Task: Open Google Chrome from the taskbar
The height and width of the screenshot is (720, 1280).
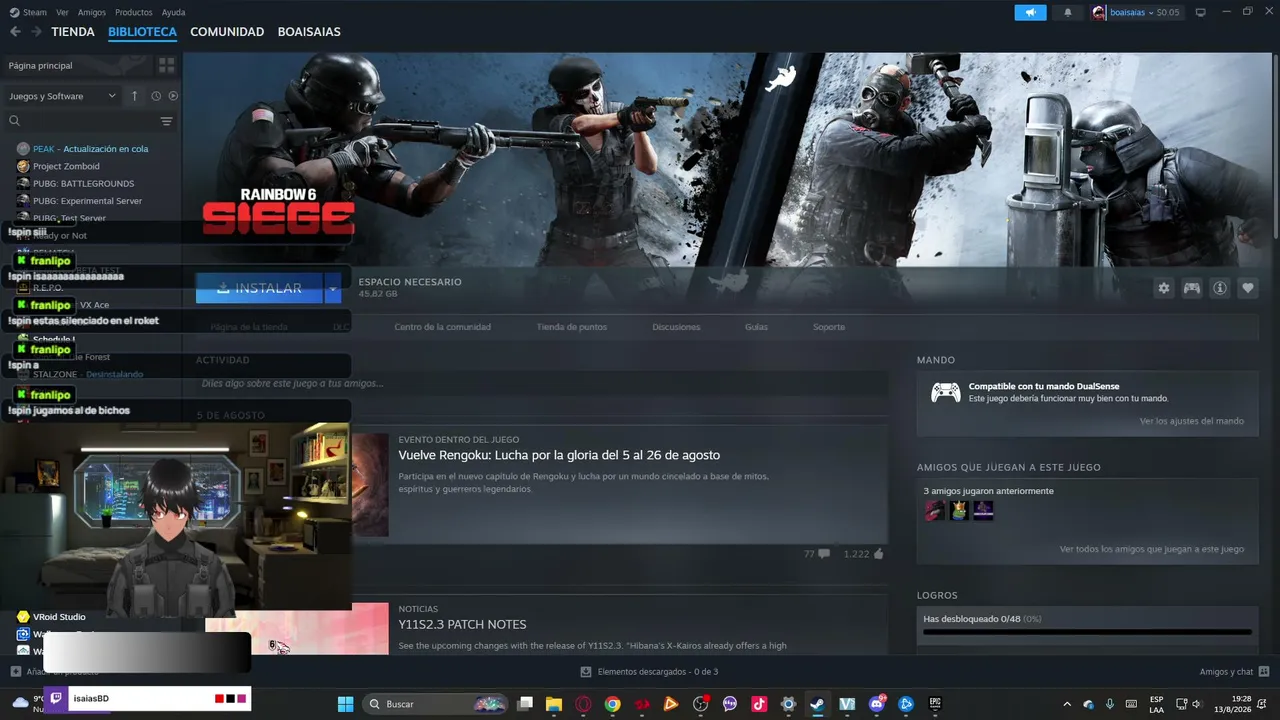Action: 612,704
